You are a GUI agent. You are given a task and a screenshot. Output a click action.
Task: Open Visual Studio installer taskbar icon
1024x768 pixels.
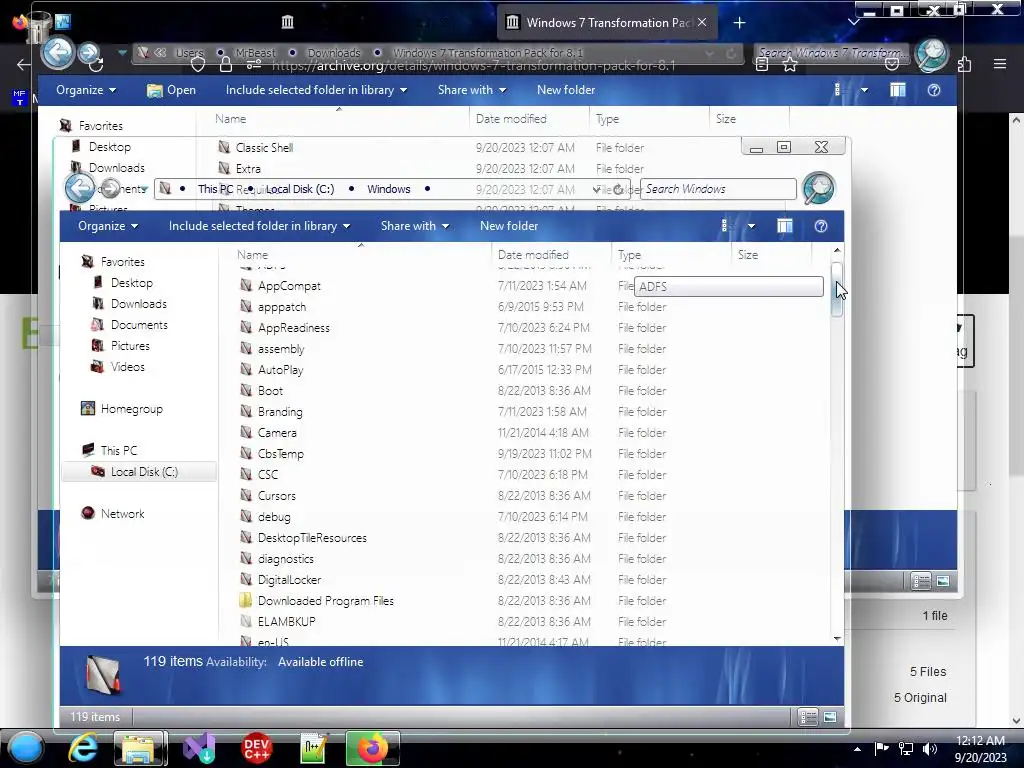click(199, 748)
